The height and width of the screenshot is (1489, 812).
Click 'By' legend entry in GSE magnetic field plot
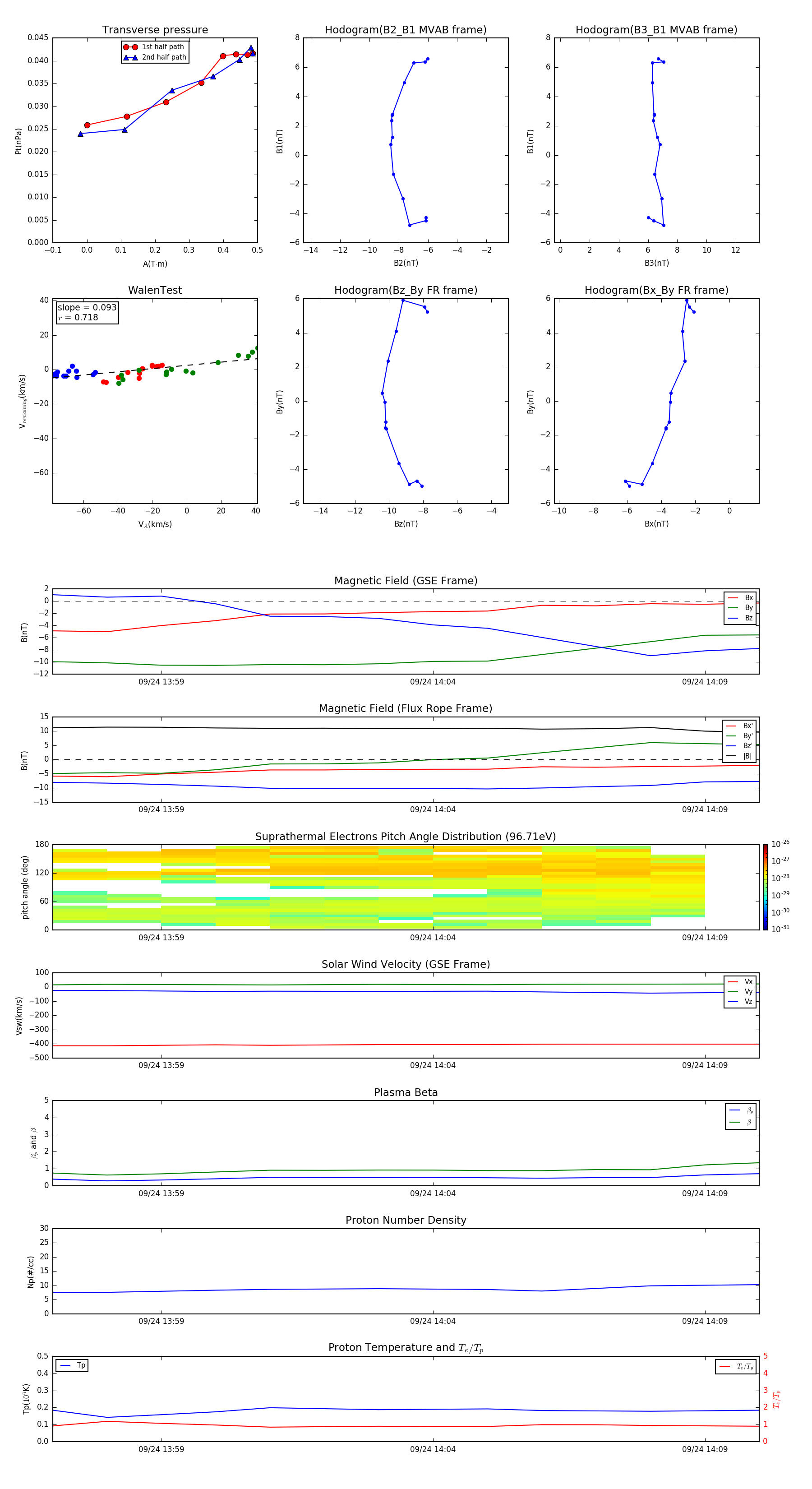point(740,608)
